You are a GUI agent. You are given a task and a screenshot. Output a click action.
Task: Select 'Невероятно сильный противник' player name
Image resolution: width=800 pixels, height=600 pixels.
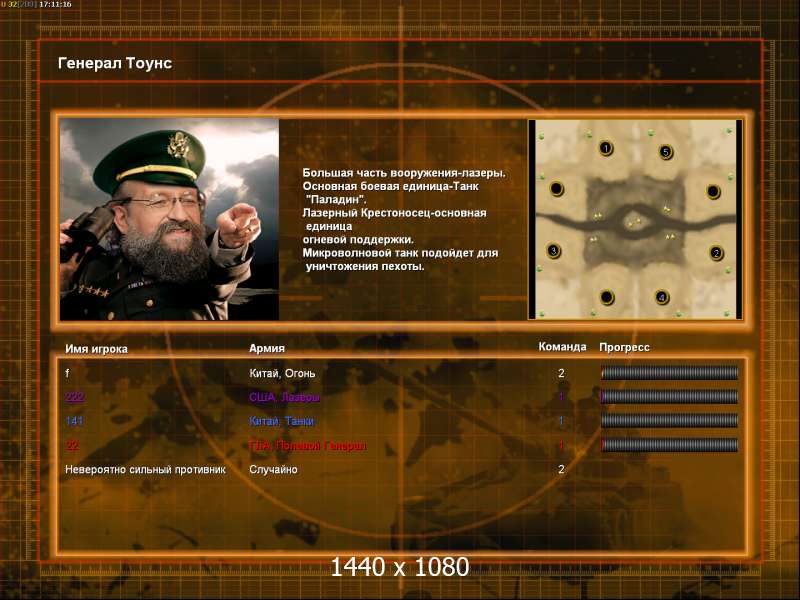(x=145, y=469)
